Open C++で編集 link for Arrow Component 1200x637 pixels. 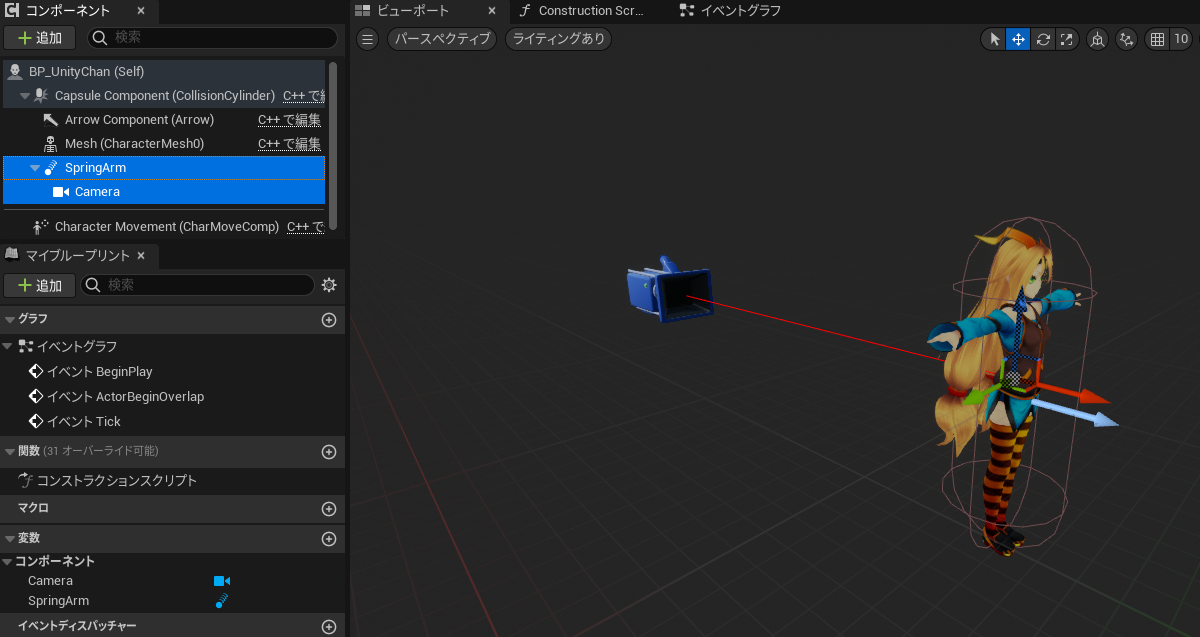[x=289, y=120]
